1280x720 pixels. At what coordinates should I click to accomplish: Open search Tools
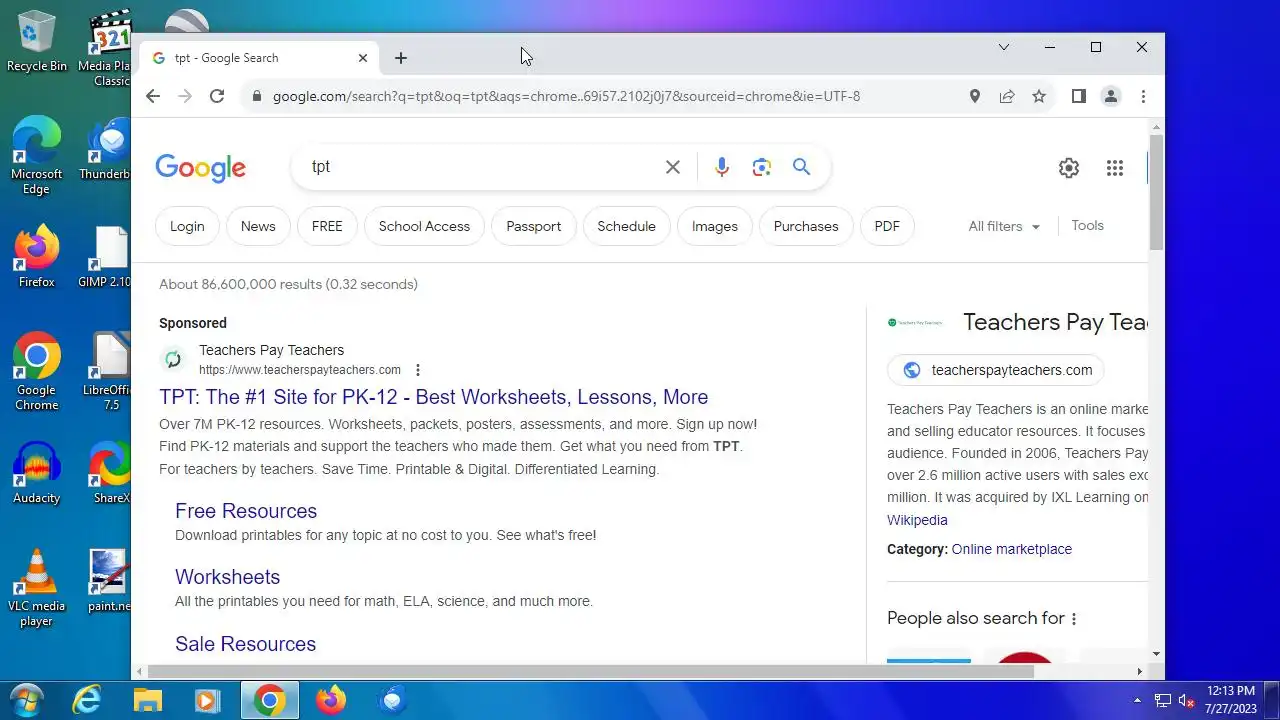pos(1087,226)
